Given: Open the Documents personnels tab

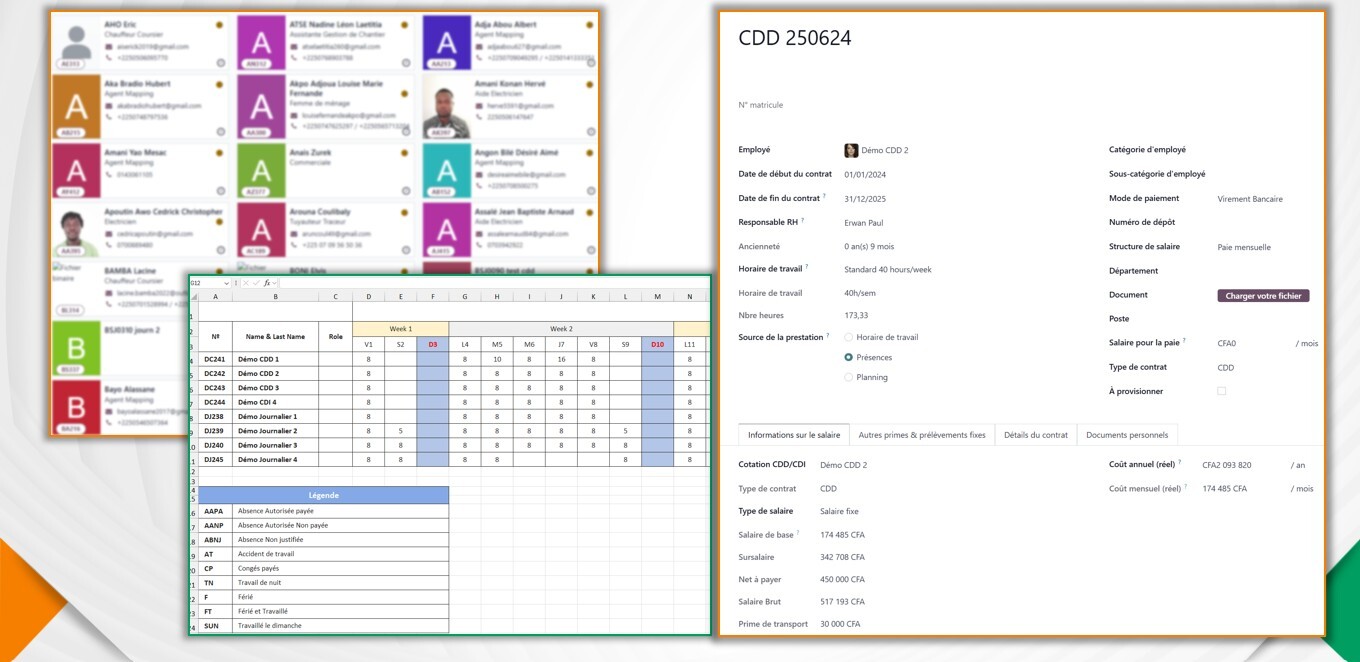Looking at the screenshot, I should [1127, 435].
